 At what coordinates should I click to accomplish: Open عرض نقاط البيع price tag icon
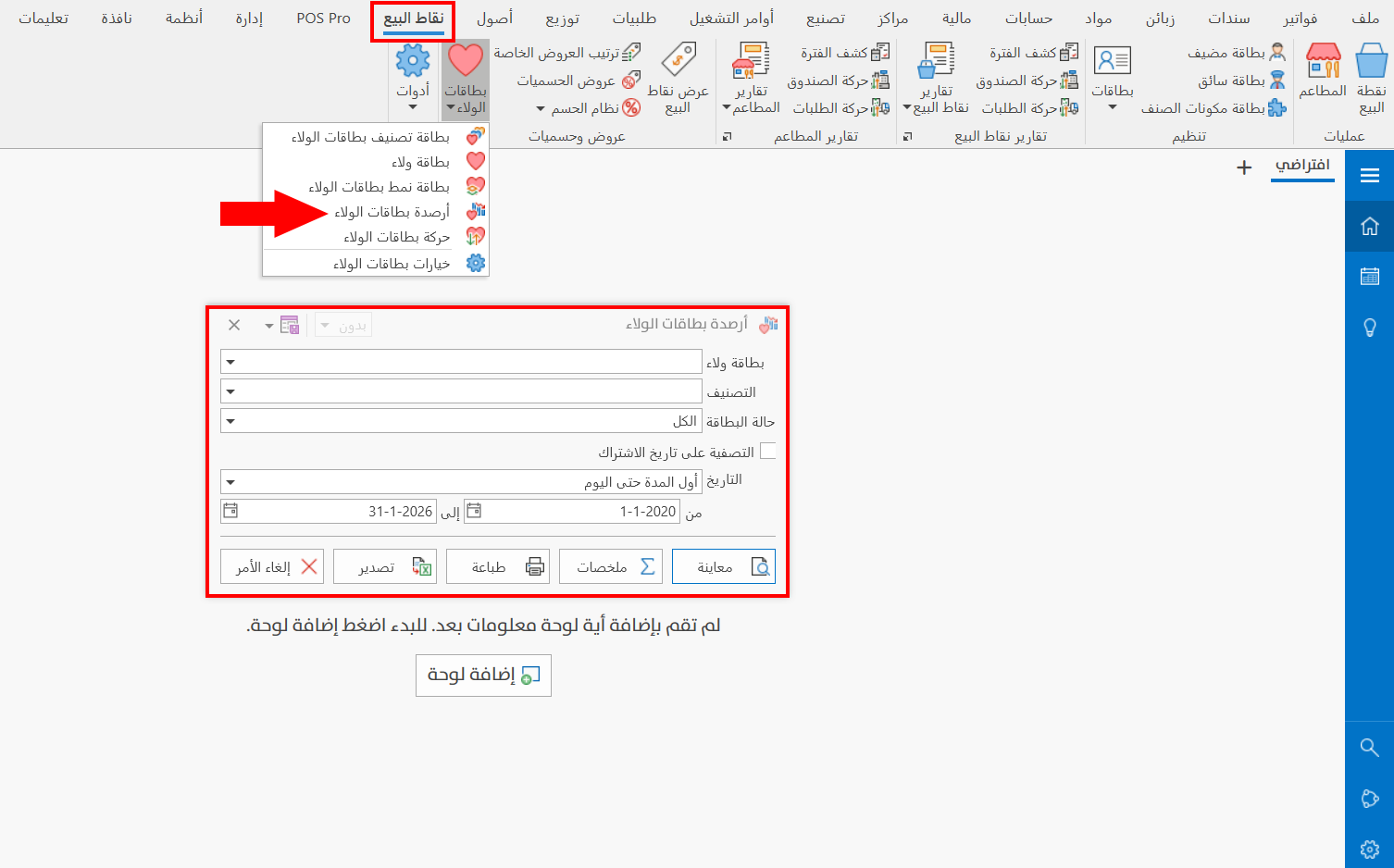click(x=678, y=79)
